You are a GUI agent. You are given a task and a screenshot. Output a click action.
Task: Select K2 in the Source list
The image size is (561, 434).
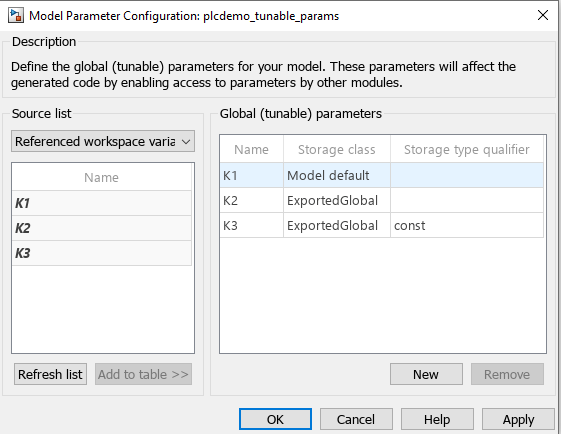[x=102, y=228]
